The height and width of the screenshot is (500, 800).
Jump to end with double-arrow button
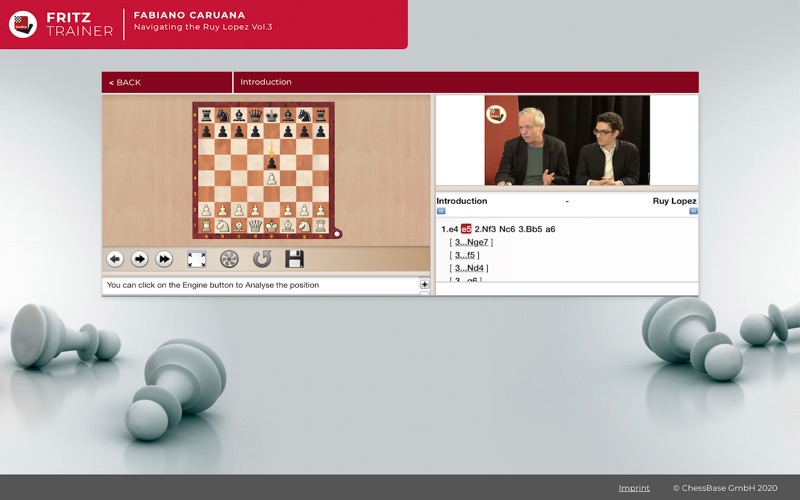click(x=164, y=259)
